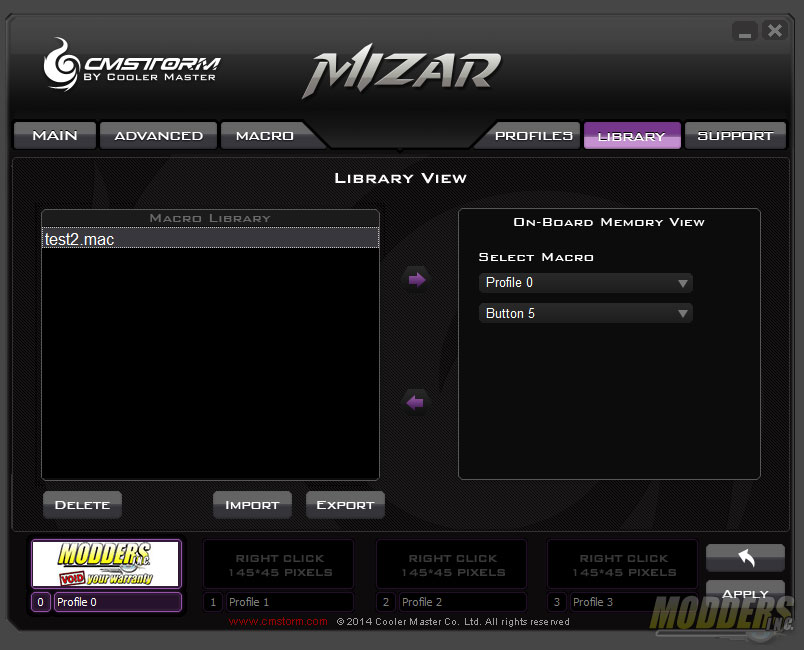Click the purple left arrow to retrieve macro
This screenshot has height=650, width=804.
[415, 402]
